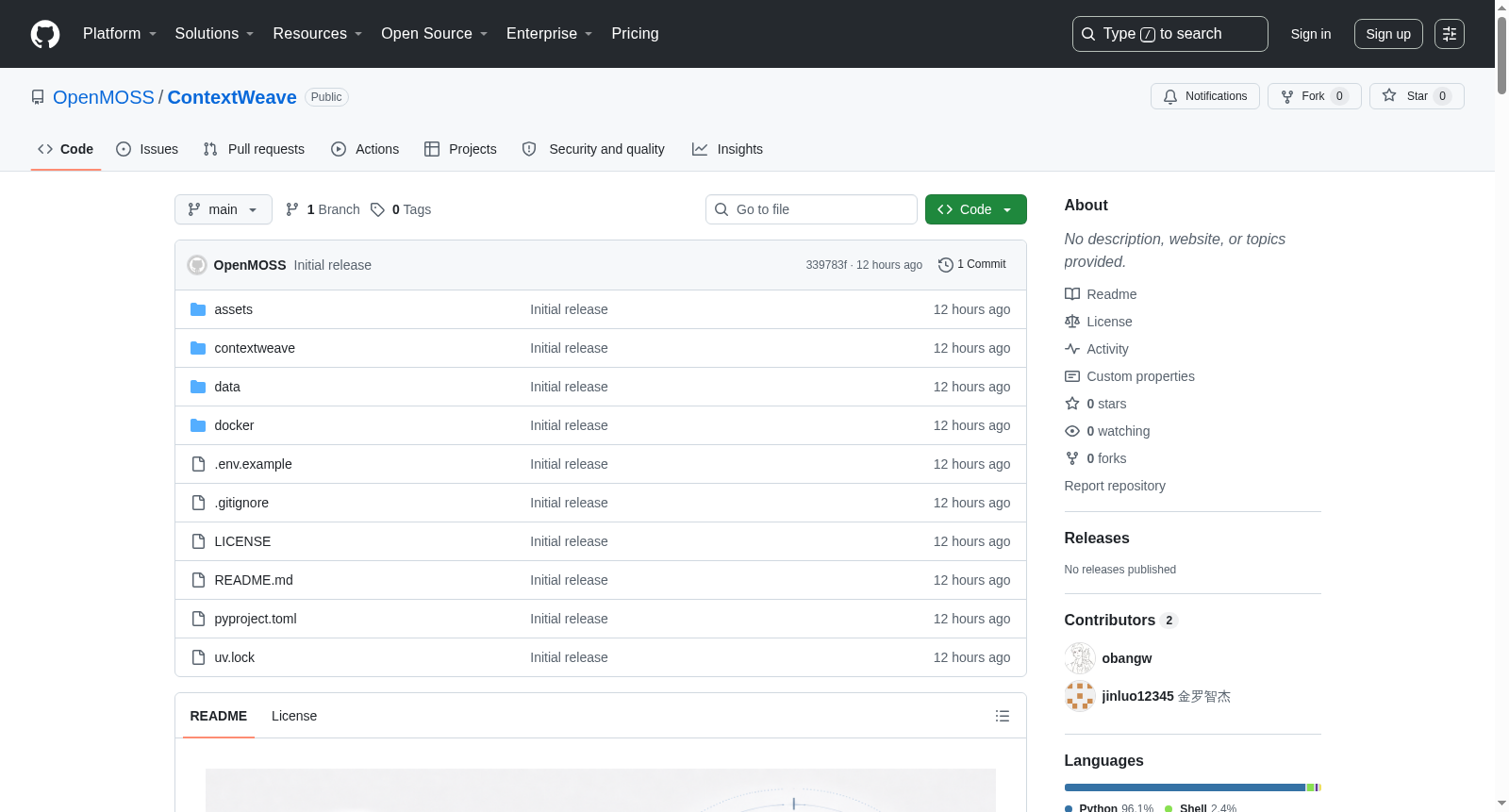Switch to the Projects tab

pos(460,149)
